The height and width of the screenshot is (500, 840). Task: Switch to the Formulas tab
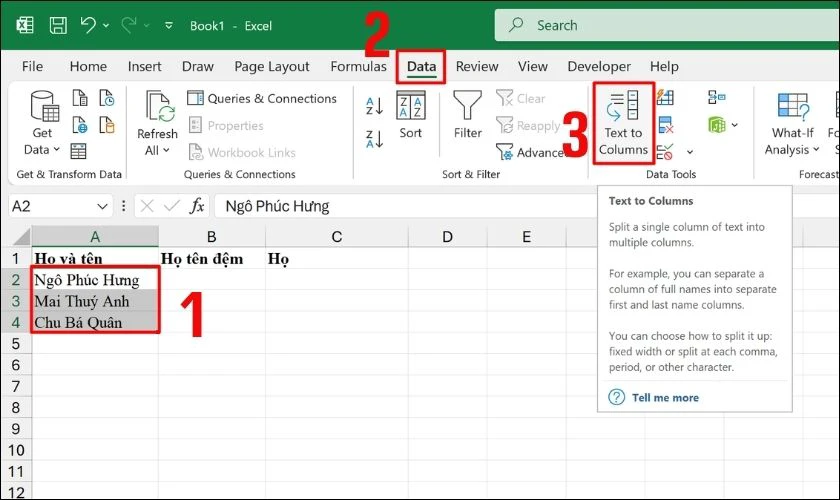pyautogui.click(x=358, y=66)
